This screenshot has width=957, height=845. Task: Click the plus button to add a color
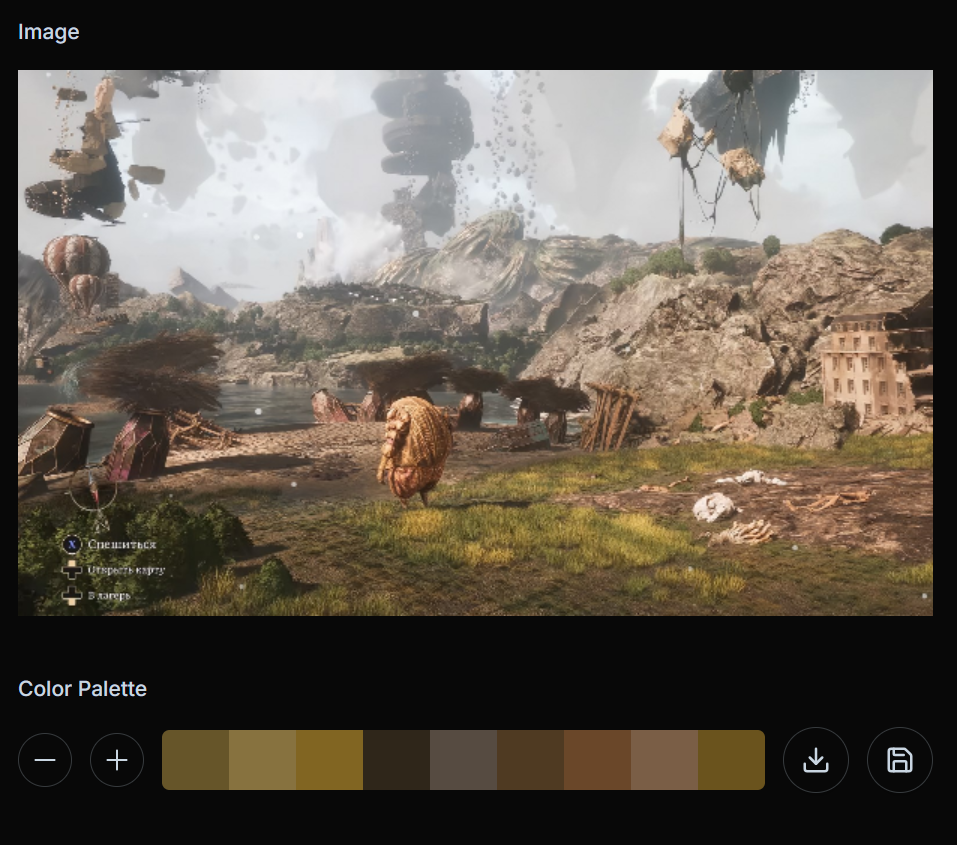pos(117,760)
